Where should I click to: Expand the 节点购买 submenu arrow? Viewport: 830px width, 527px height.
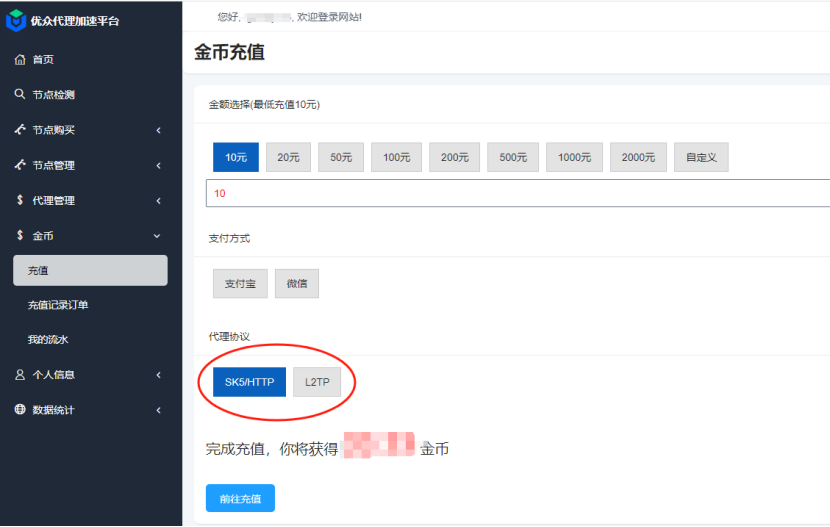click(x=158, y=130)
